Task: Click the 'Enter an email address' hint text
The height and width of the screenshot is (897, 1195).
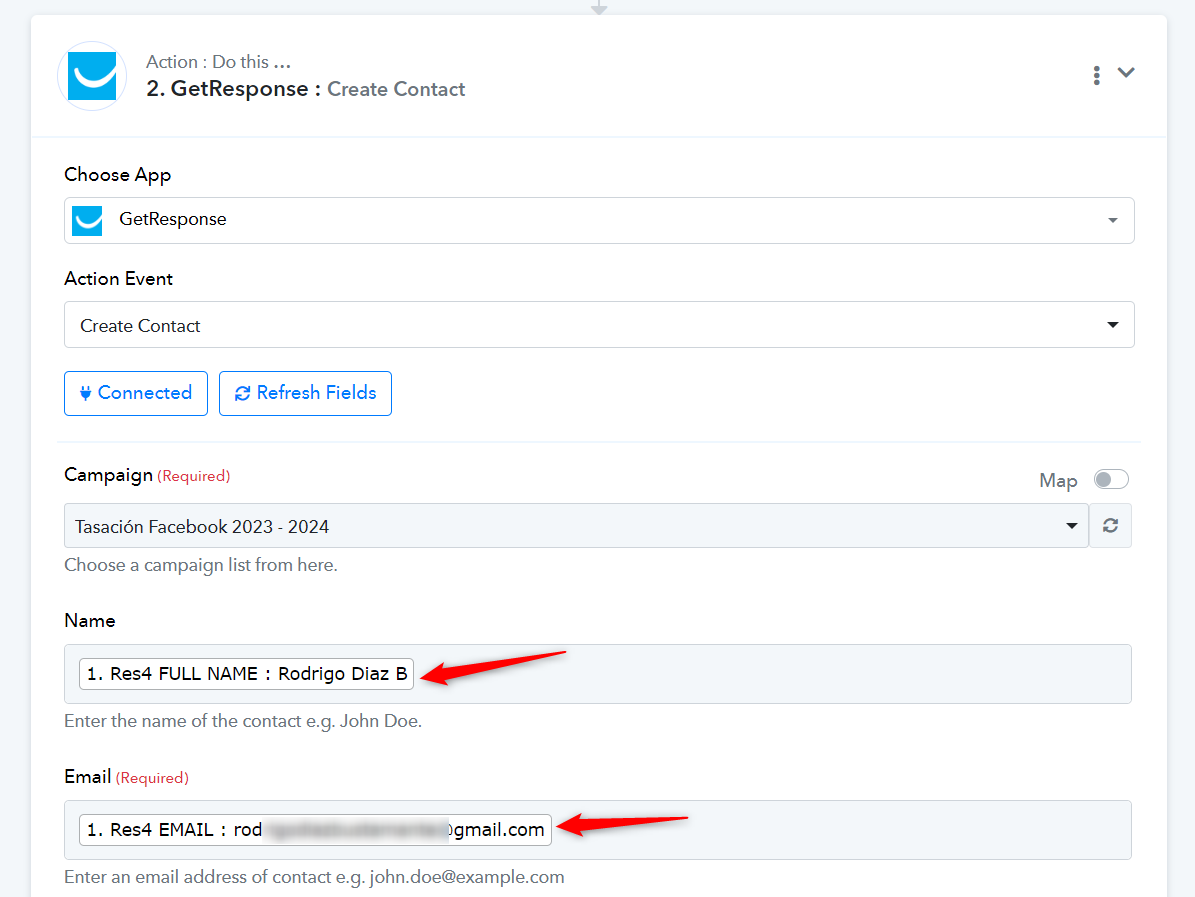Action: point(314,877)
